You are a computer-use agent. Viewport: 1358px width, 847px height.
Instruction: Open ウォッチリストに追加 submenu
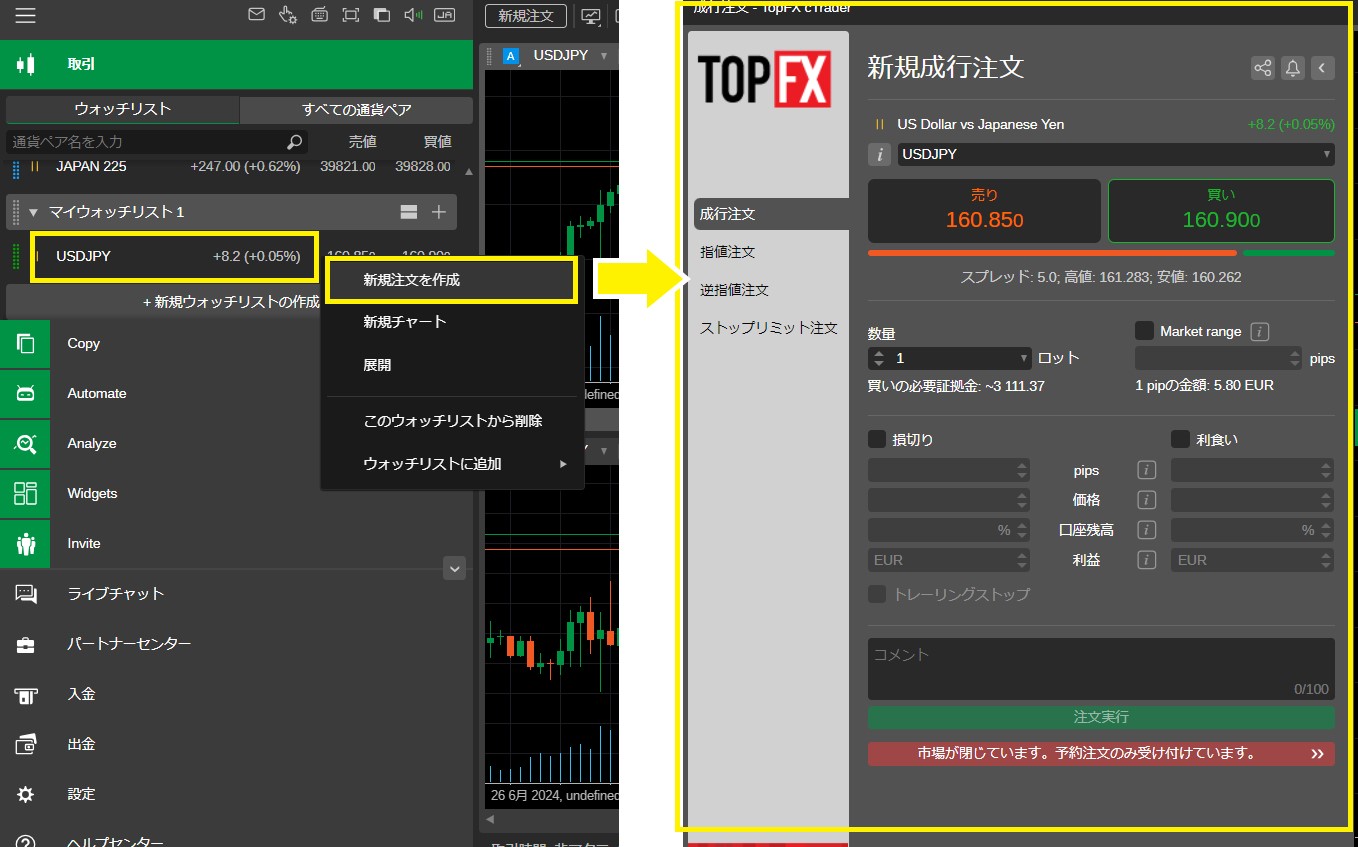click(452, 464)
